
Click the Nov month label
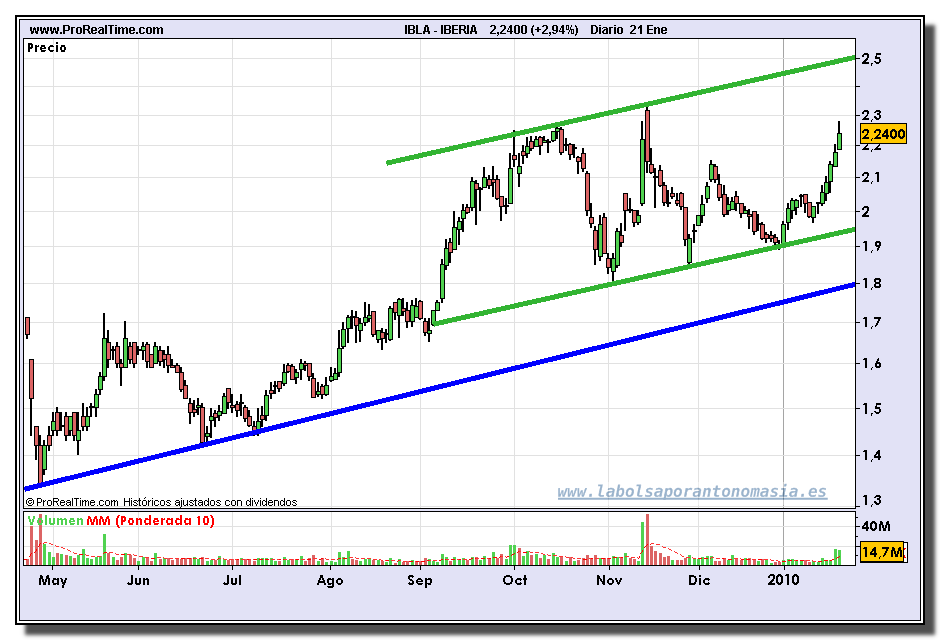609,580
